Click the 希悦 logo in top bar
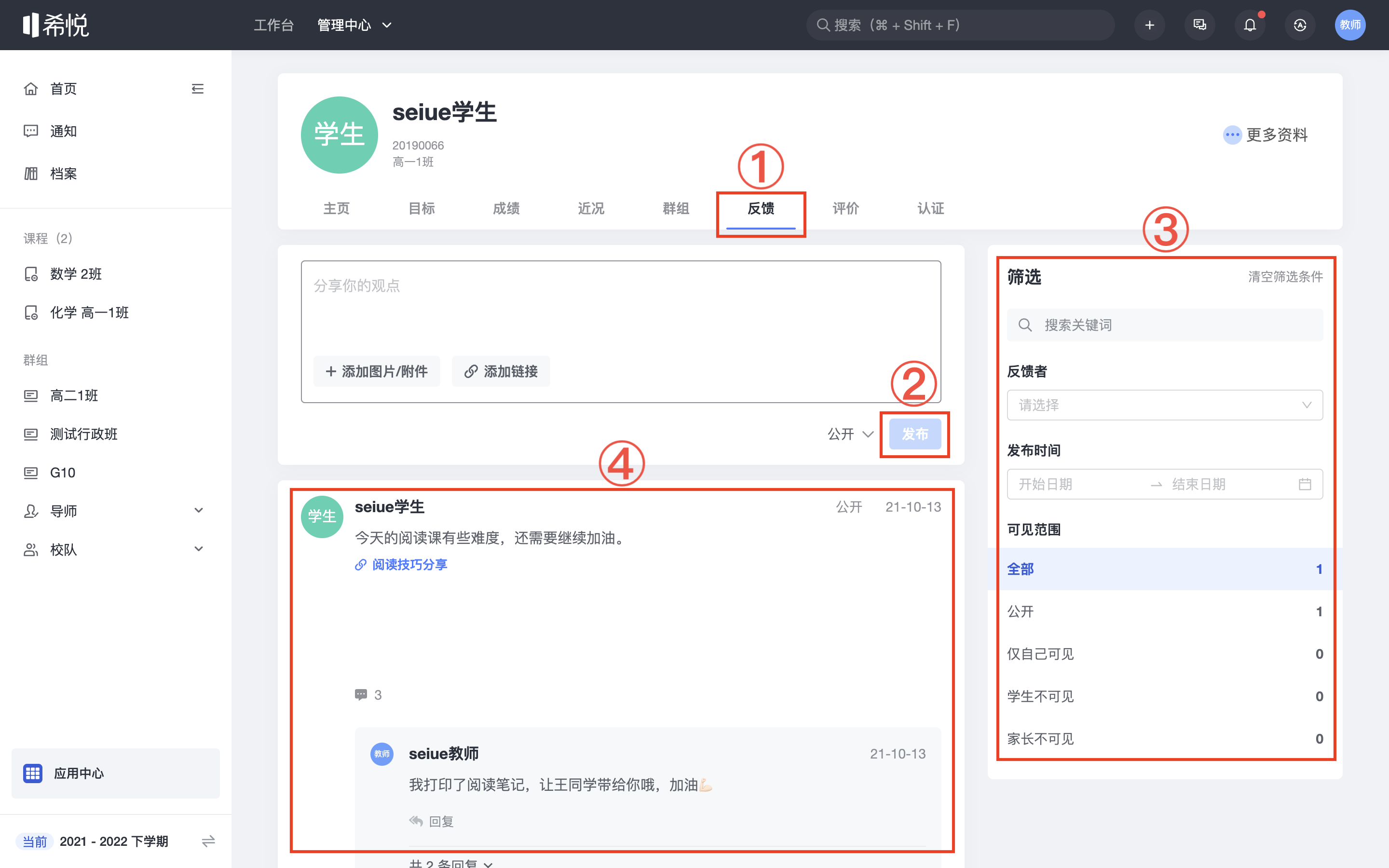 pyautogui.click(x=55, y=25)
